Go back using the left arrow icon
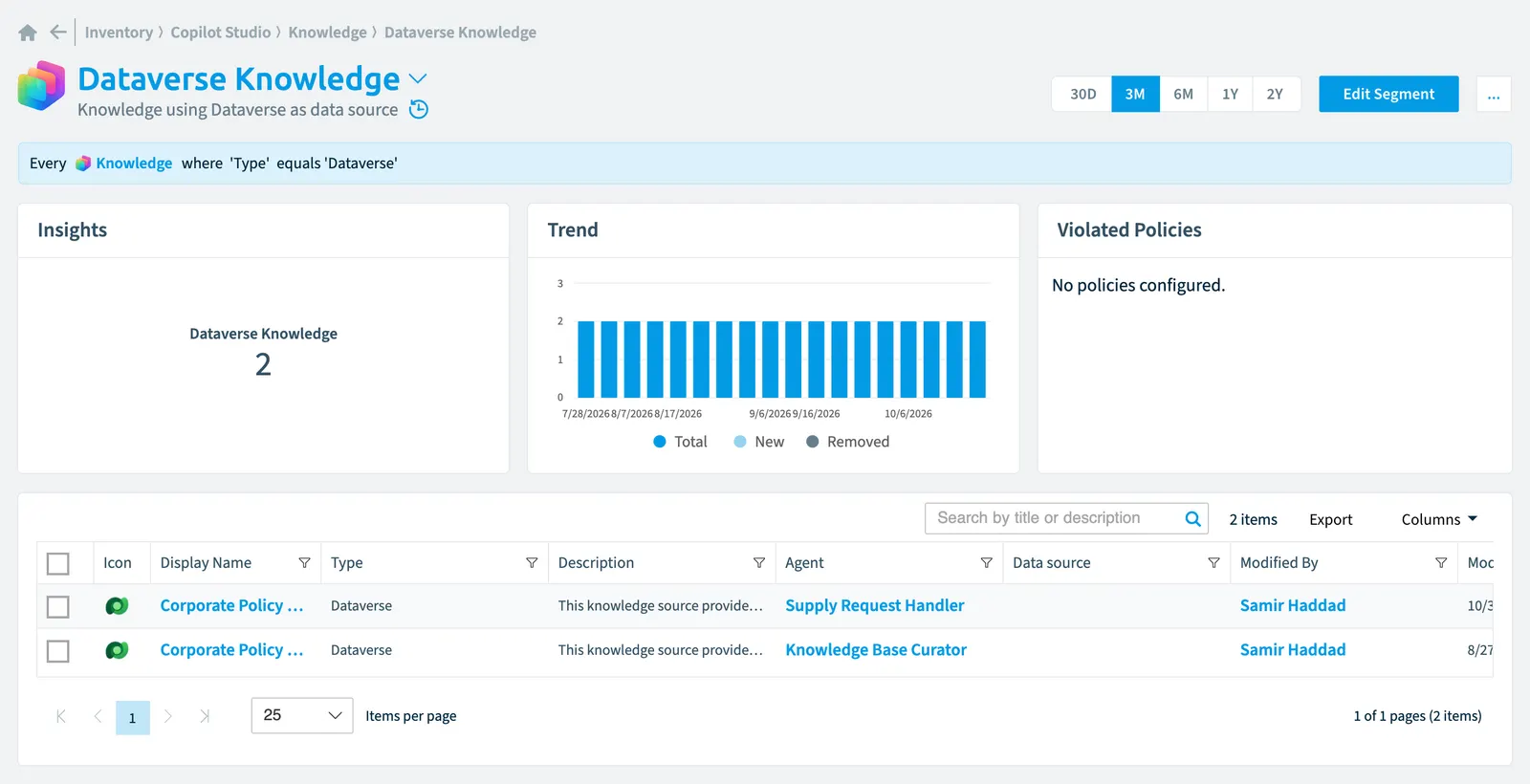Viewport: 1530px width, 784px height. (58, 32)
